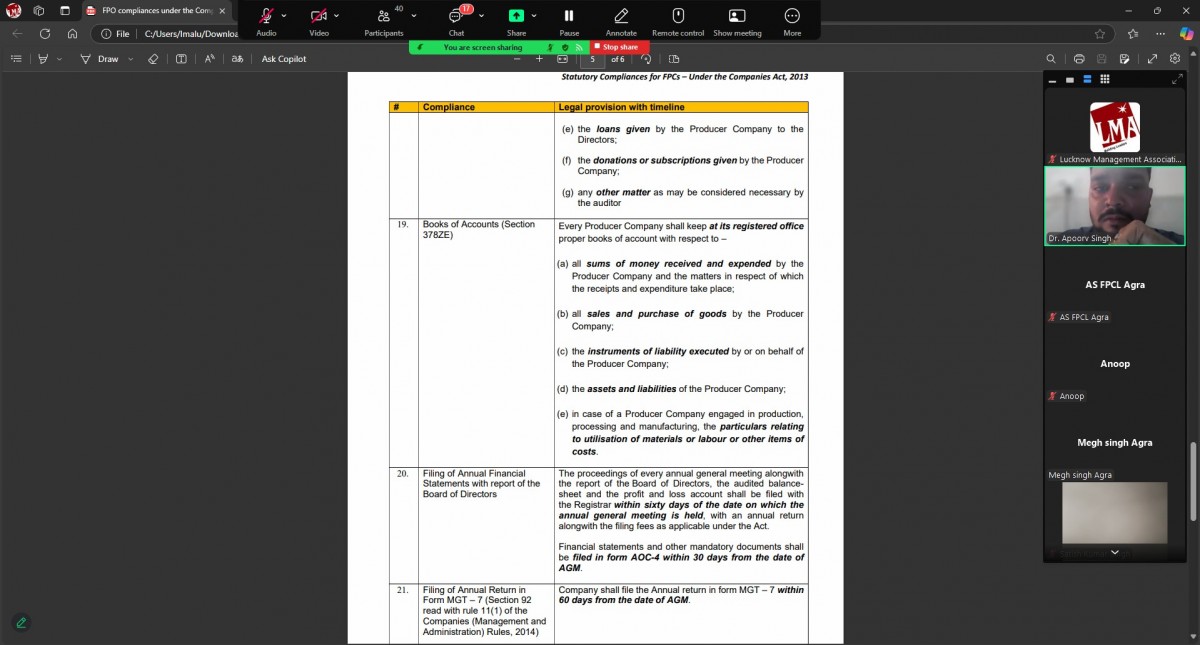Click Ask Copilot in PDF toolbar
The image size is (1200, 645).
coord(284,59)
